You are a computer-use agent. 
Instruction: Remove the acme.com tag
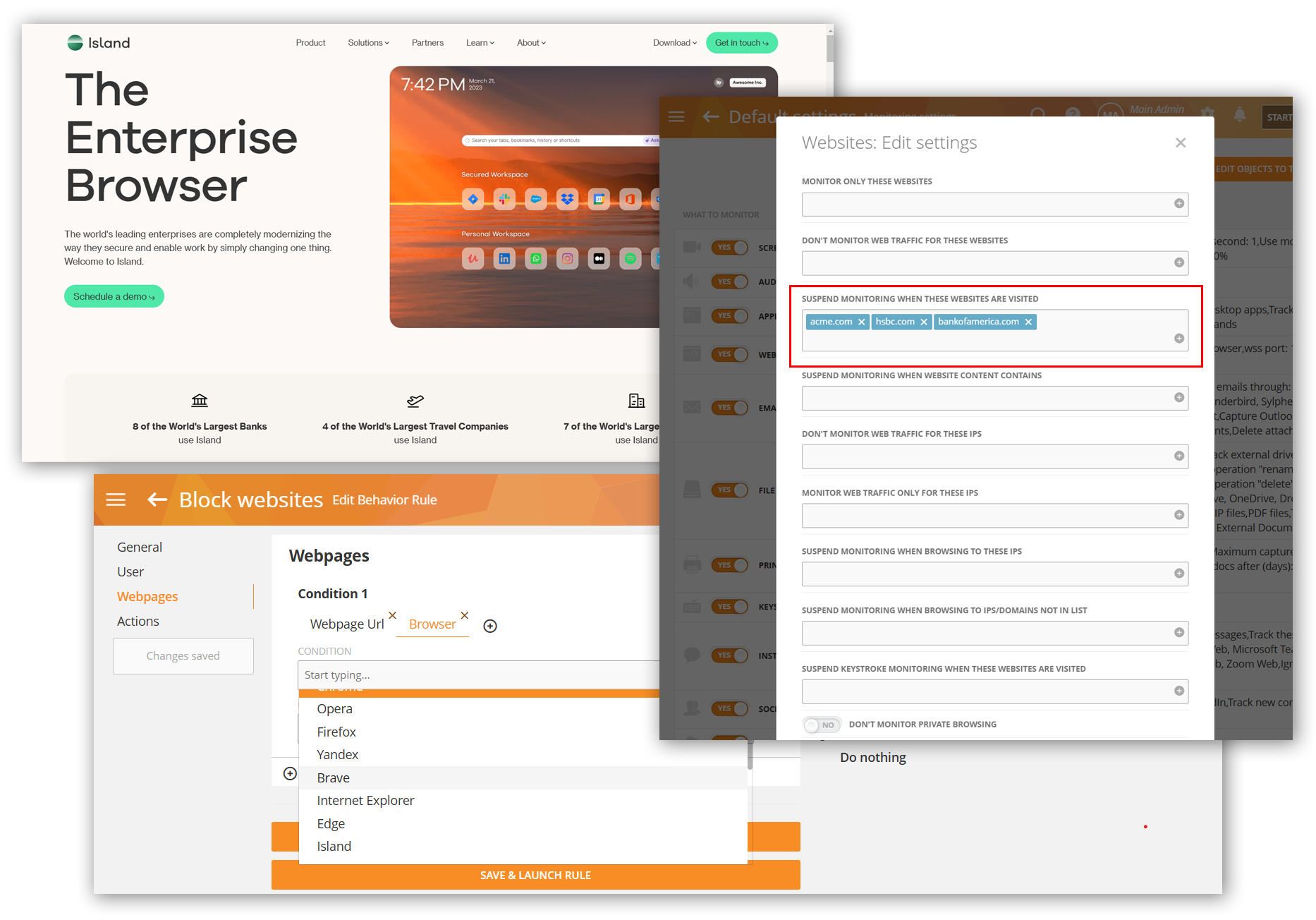coord(861,322)
